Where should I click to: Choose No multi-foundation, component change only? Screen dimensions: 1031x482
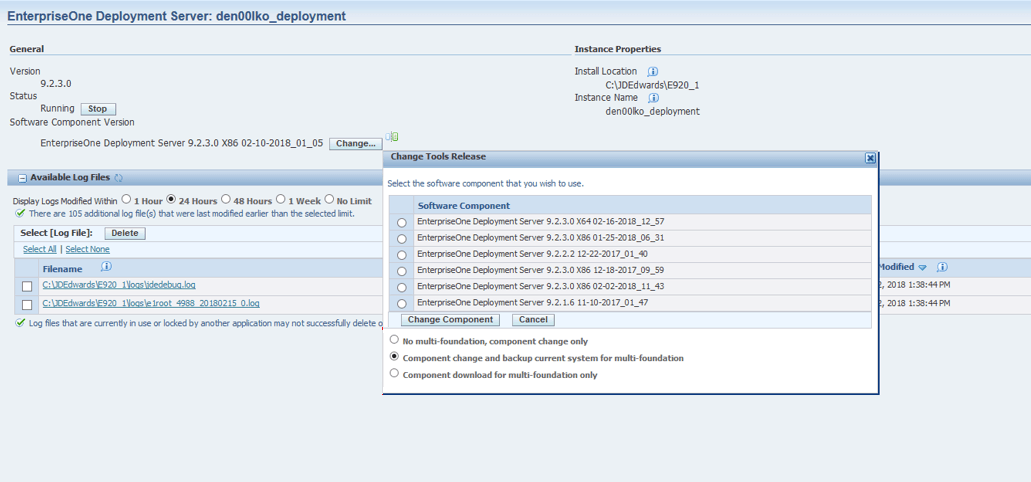tap(394, 340)
